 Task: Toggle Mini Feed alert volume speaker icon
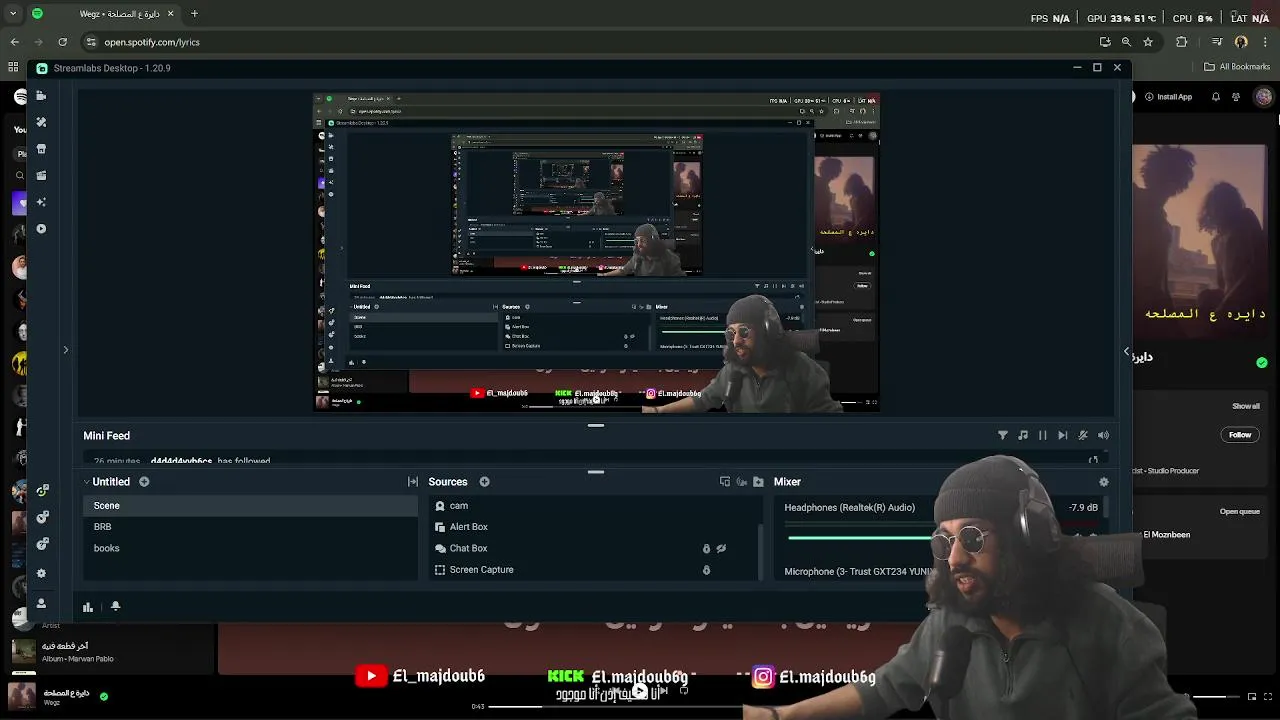[x=1104, y=435]
